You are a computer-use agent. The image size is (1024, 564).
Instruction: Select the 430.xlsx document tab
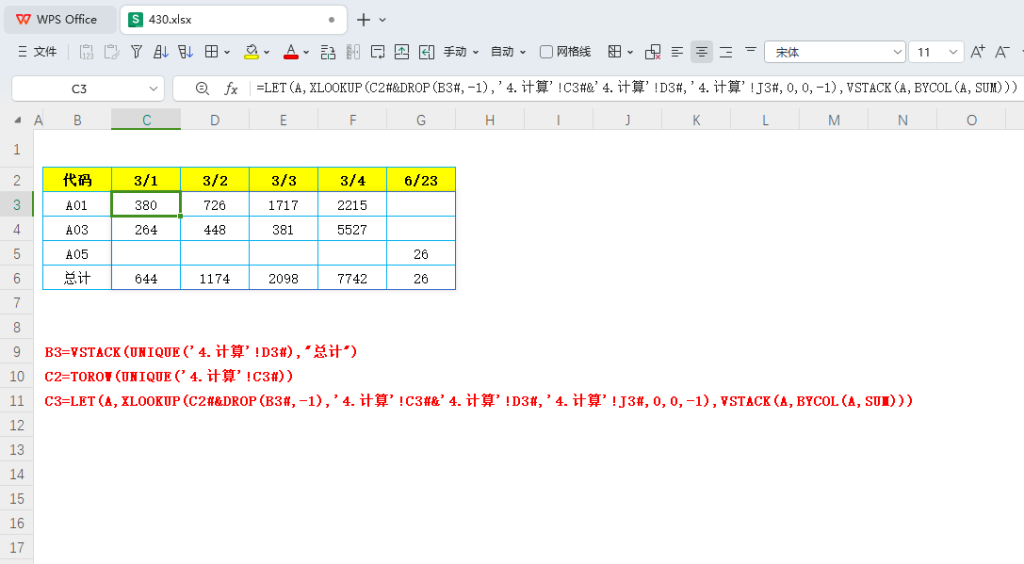234,20
